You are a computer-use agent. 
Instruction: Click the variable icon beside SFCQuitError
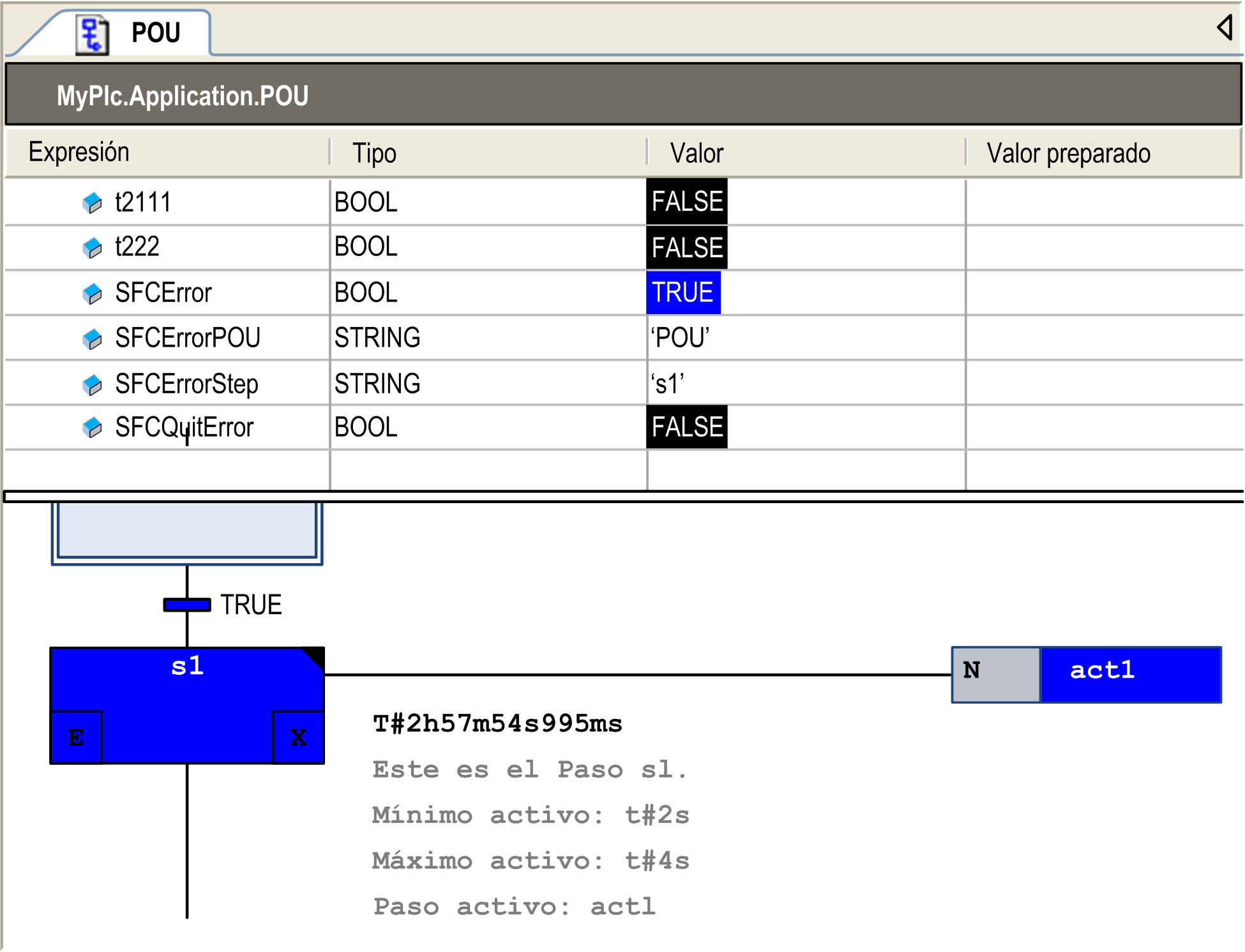pos(93,427)
